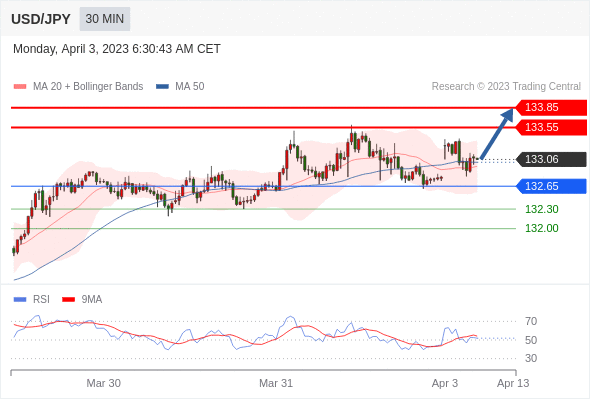Click the RSI 50 axis label
590x400 pixels.
[x=531, y=340]
